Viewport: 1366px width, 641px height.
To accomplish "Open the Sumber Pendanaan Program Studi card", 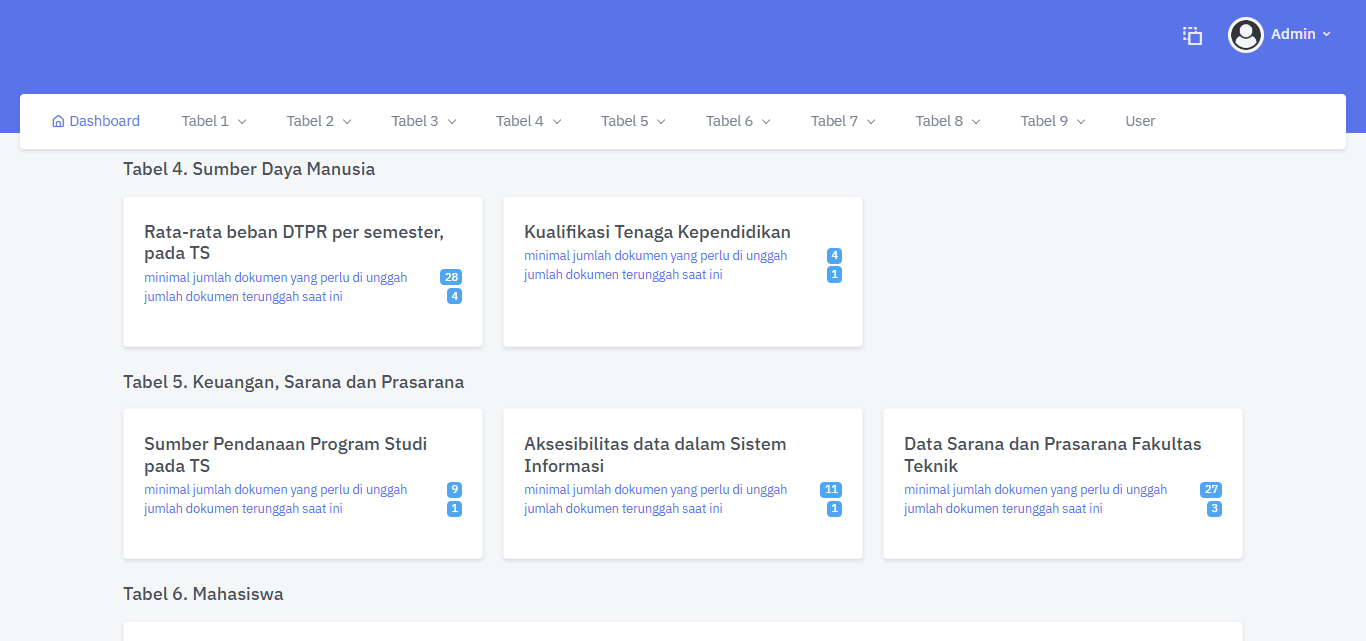I will tap(303, 484).
